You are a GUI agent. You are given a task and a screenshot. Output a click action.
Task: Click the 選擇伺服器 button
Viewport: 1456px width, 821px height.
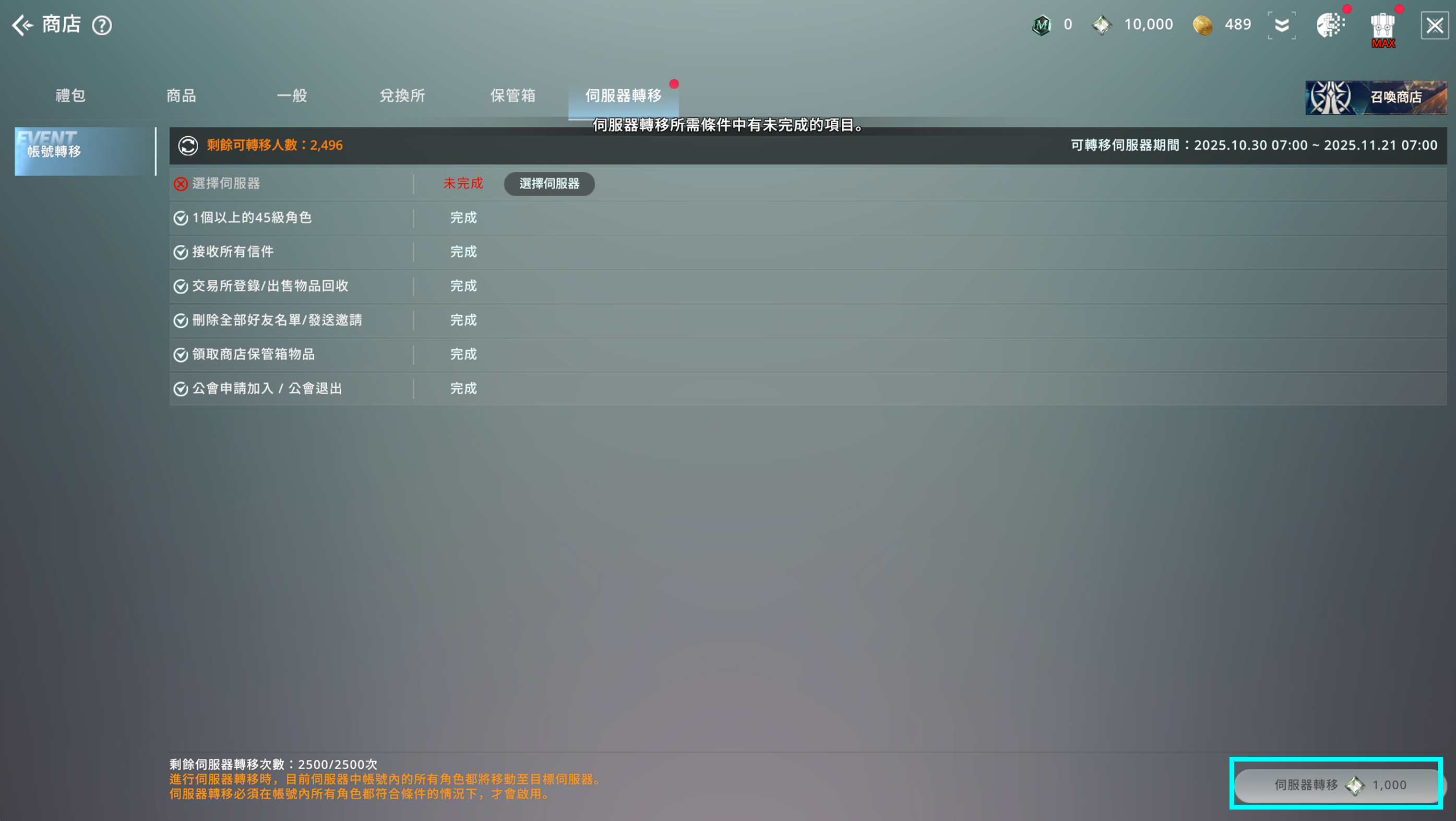(549, 184)
